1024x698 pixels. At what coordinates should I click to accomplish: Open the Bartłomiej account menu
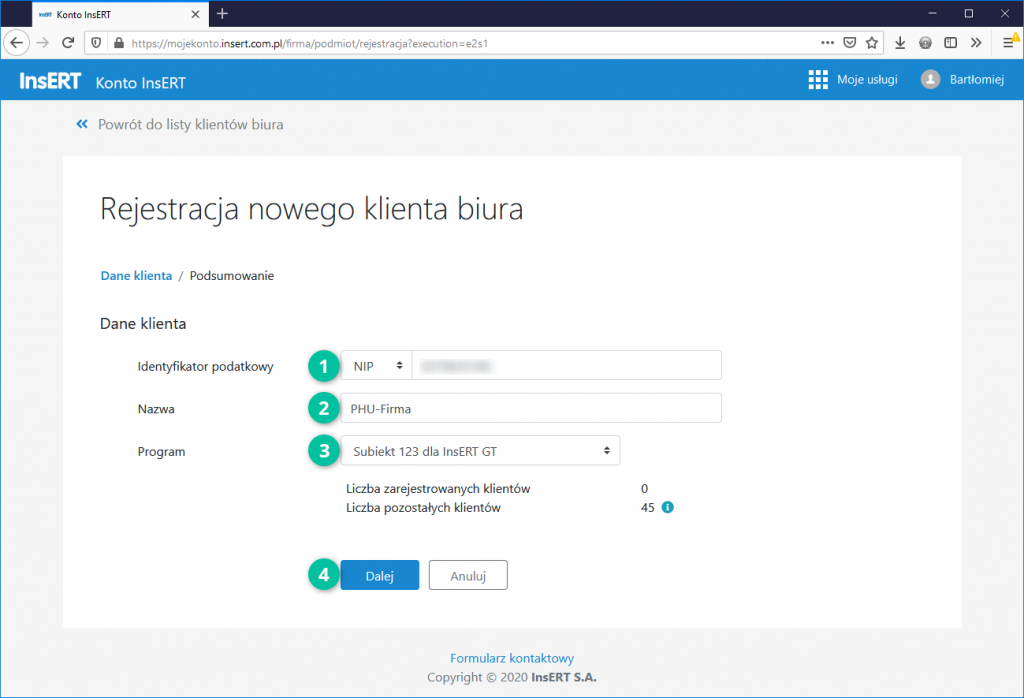(976, 80)
